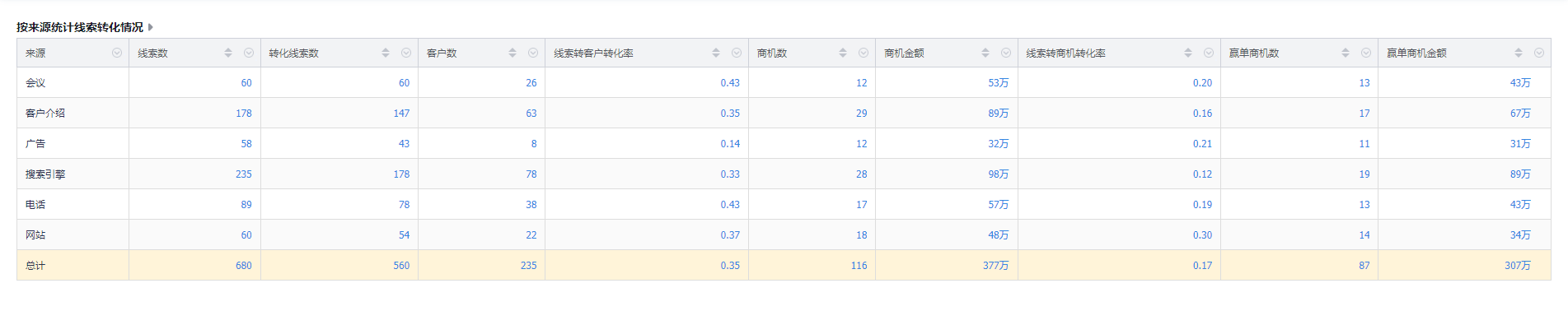Open 赢单商机金额 column options dropdown
Viewport: 1568px width, 311px height.
[x=1539, y=53]
